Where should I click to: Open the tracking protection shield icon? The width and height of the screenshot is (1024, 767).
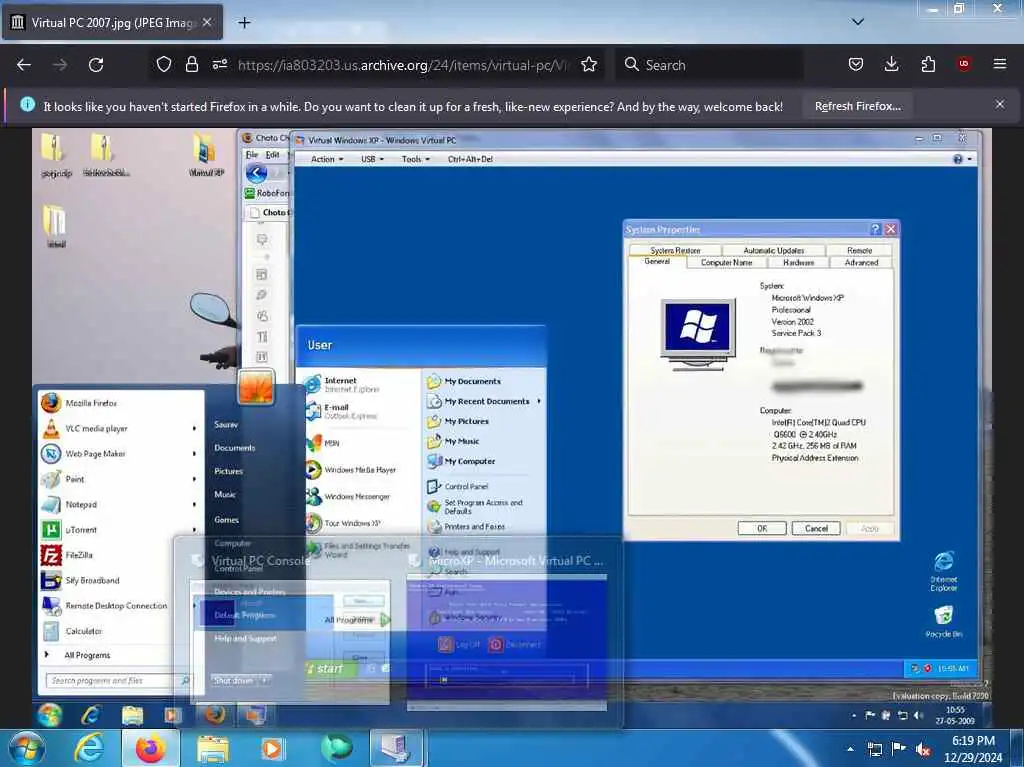tap(164, 64)
